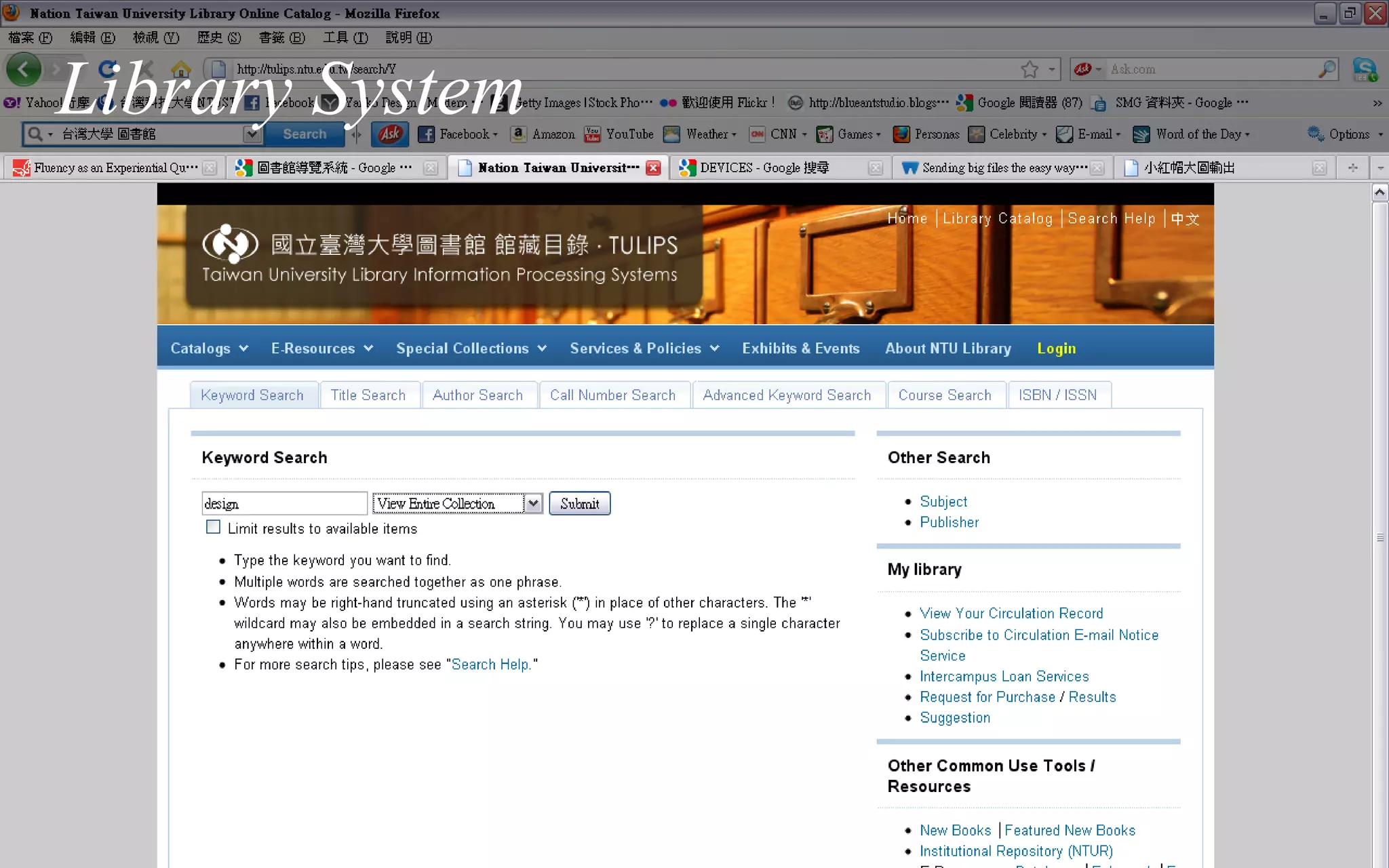1389x868 pixels.
Task: Click the browser Back arrow button
Action: pyautogui.click(x=24, y=69)
